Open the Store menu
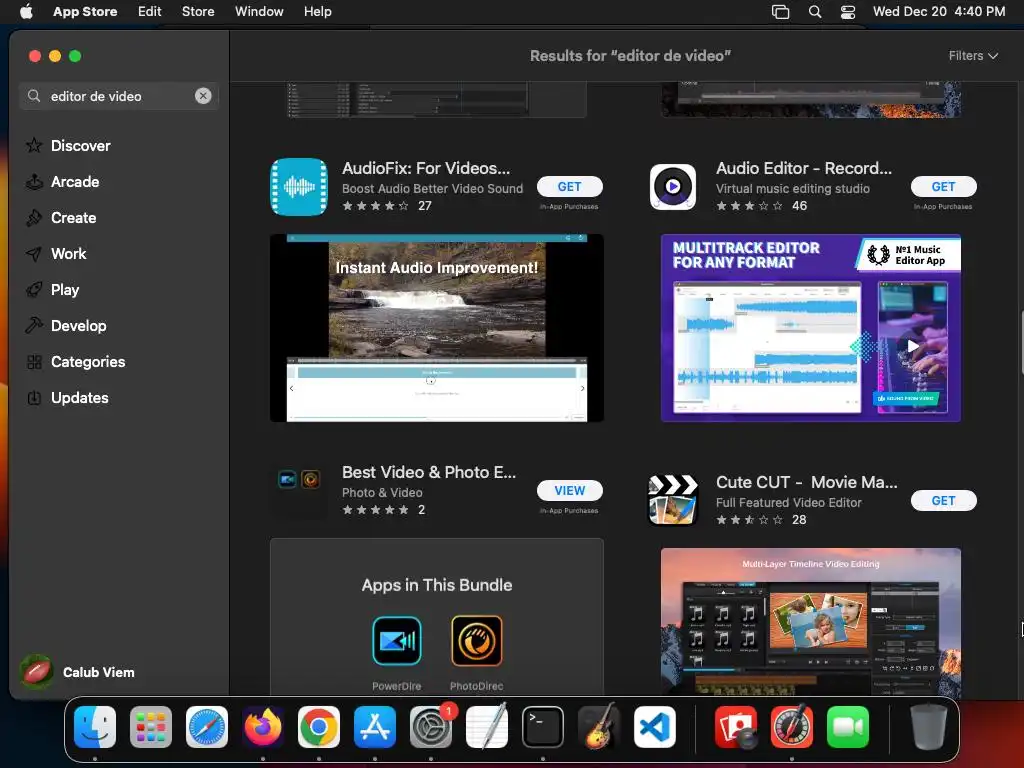Screen dimensions: 1024x768 tap(198, 12)
